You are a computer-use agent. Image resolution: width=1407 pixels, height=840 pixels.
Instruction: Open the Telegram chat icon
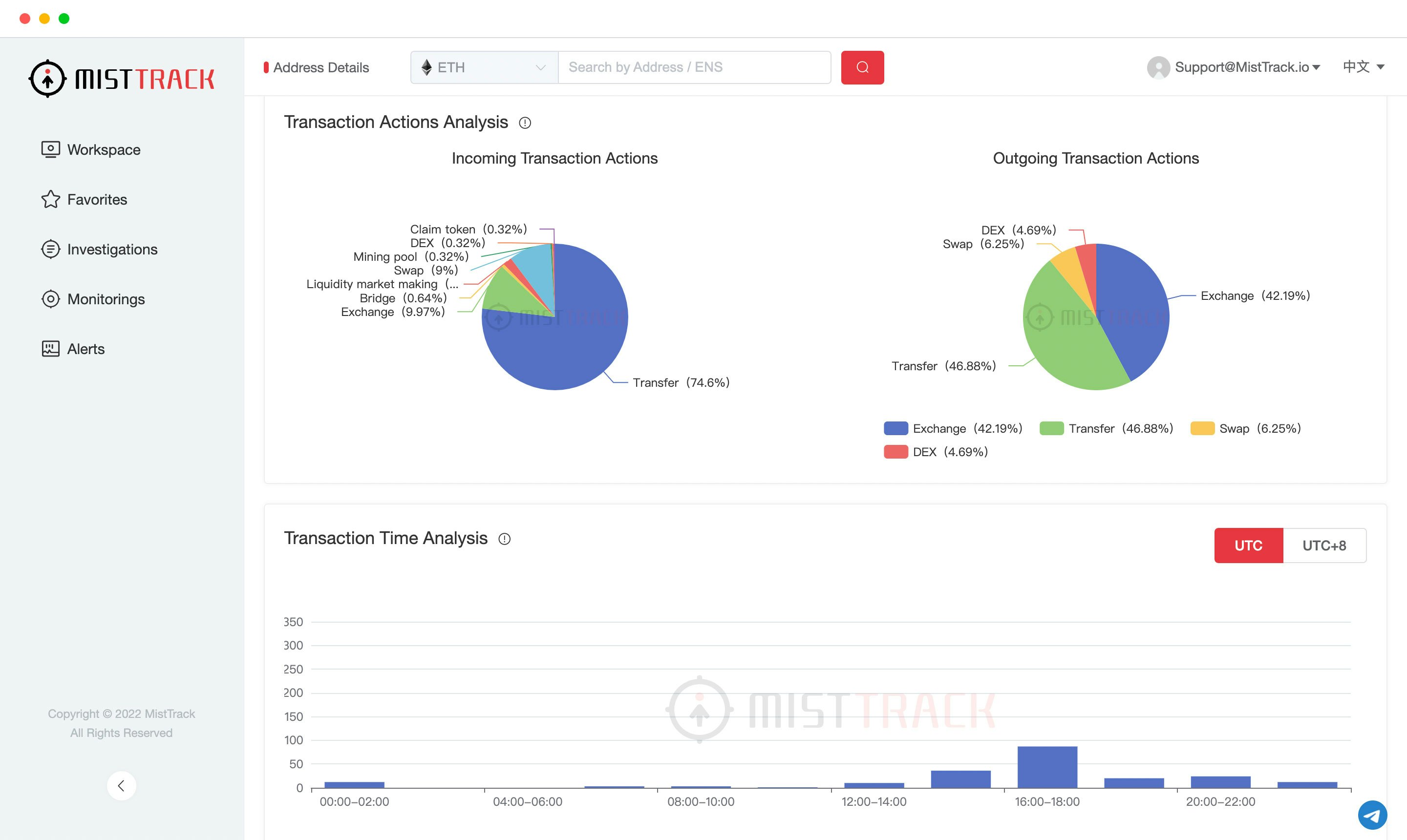1372,815
